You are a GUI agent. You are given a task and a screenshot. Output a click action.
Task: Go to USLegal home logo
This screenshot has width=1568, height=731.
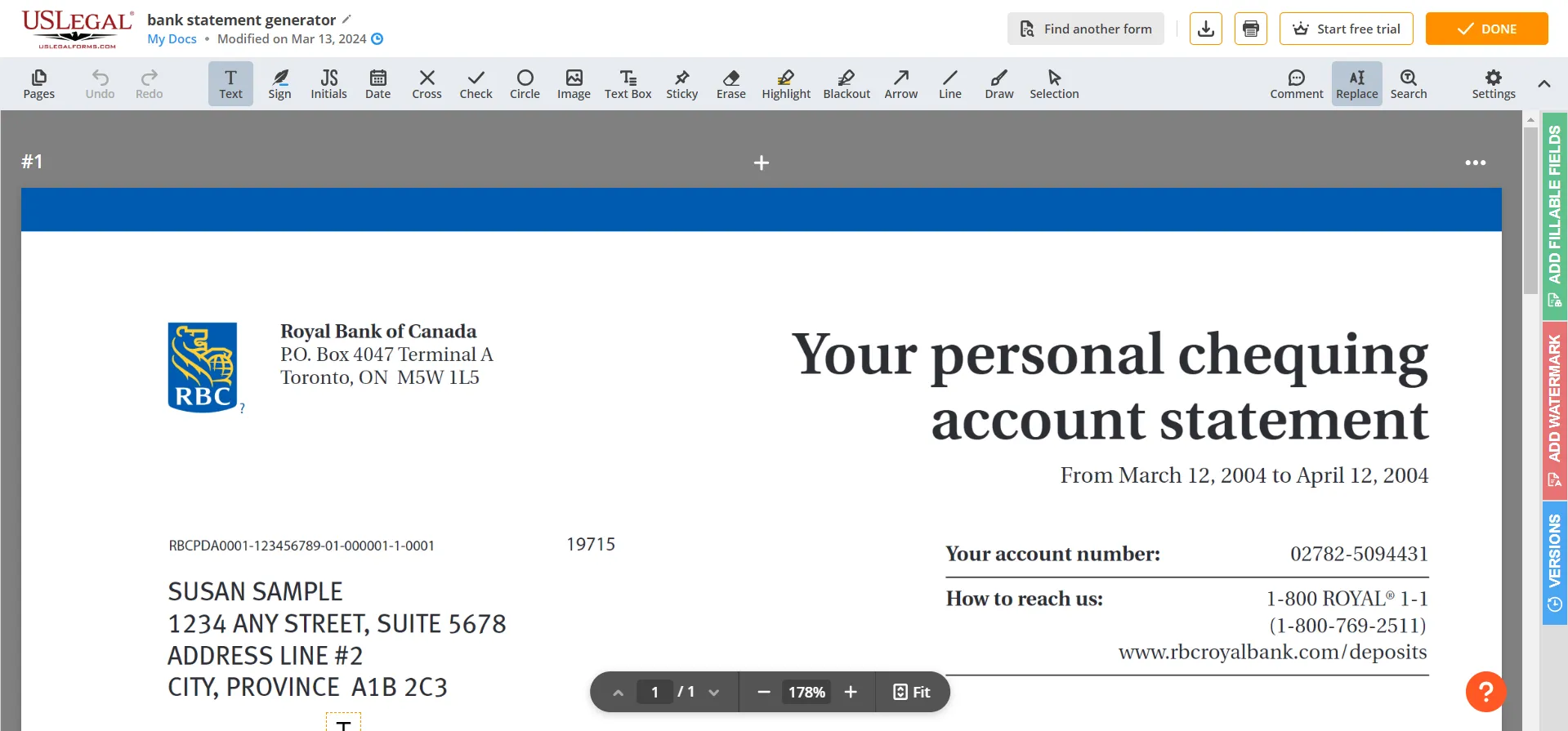[77, 29]
